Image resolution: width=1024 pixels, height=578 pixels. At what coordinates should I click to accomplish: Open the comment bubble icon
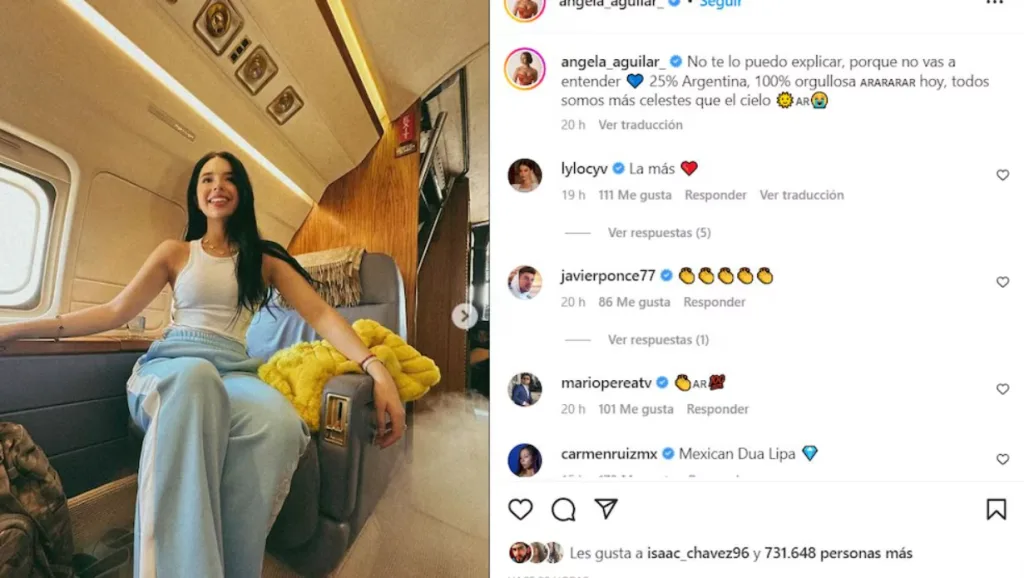563,509
